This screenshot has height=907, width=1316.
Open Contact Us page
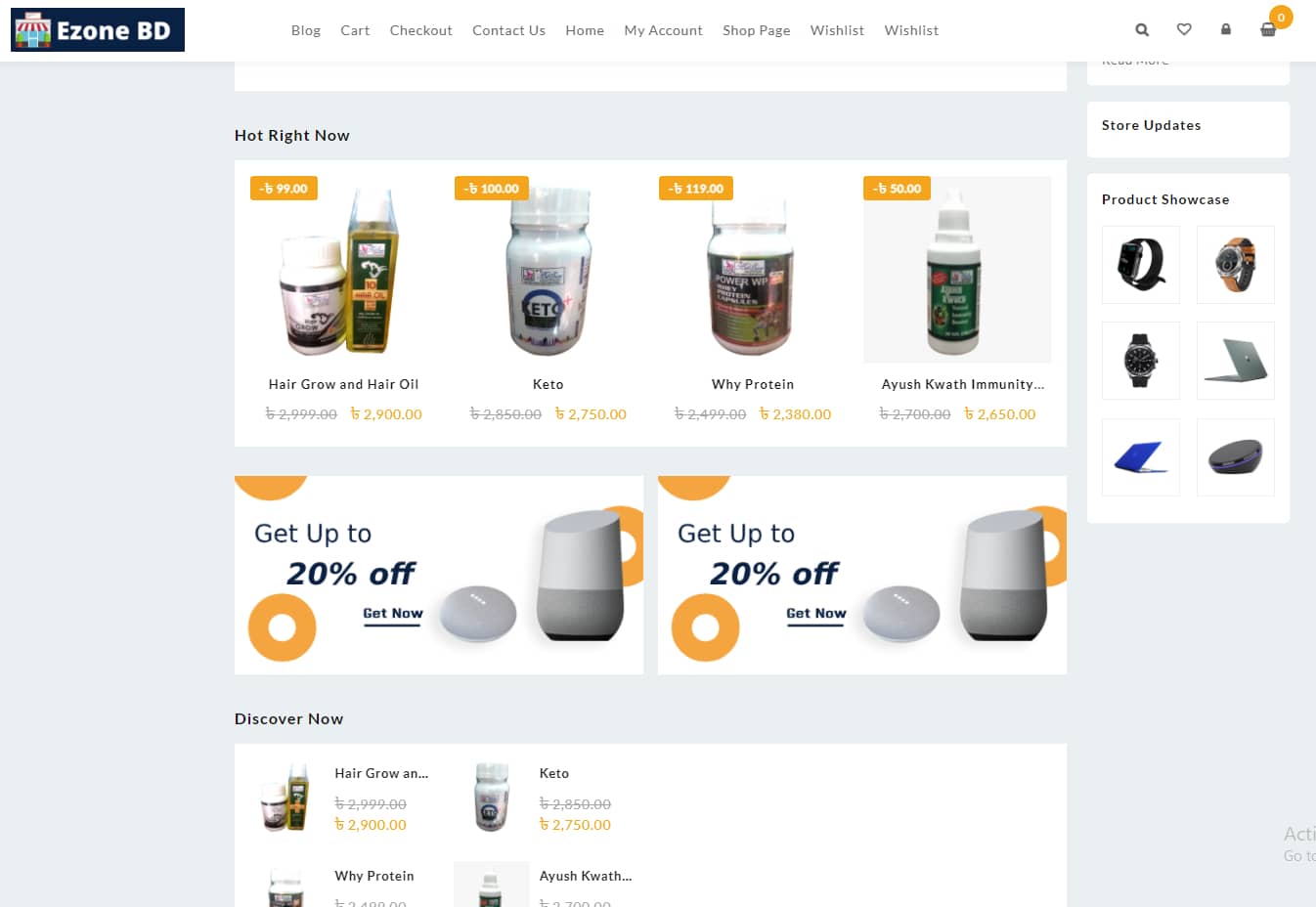tap(508, 30)
